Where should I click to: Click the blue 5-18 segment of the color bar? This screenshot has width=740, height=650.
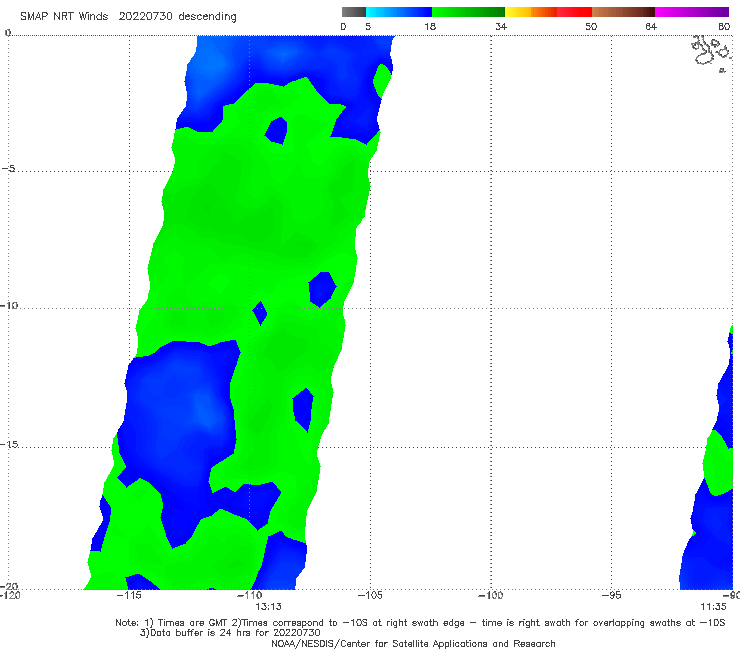tap(399, 12)
